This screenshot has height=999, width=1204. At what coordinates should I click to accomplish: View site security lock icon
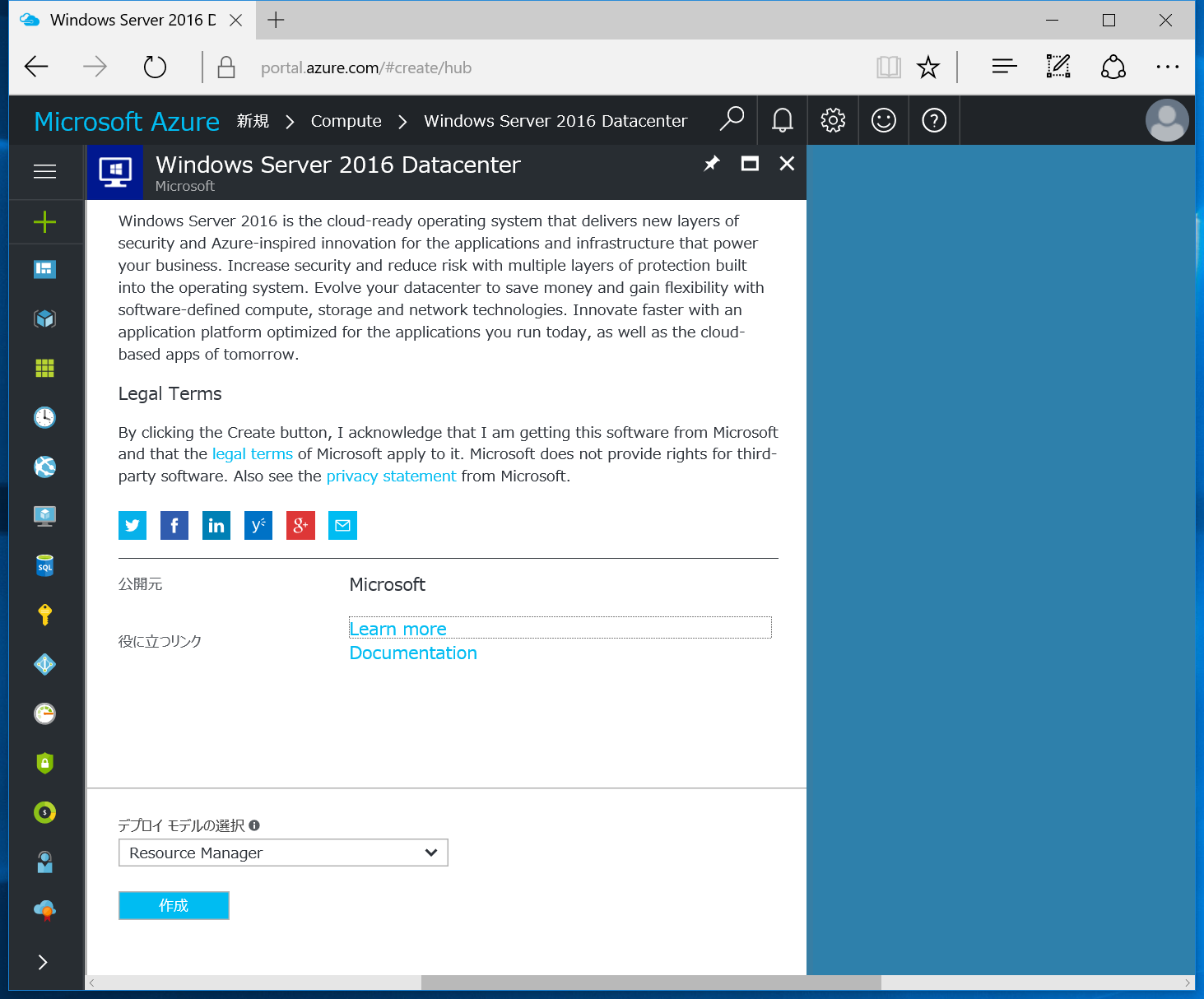[226, 67]
